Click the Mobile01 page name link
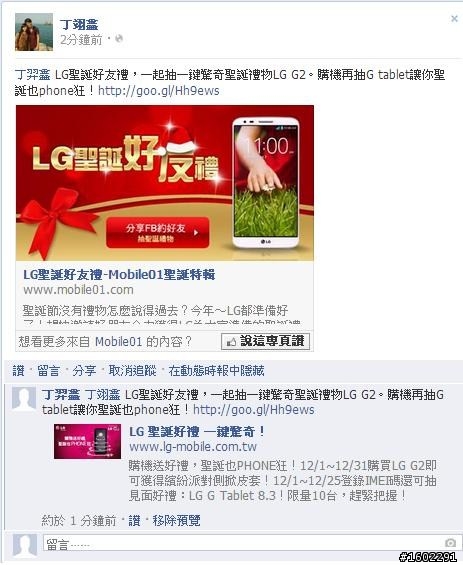463x565 pixels. pos(119,342)
